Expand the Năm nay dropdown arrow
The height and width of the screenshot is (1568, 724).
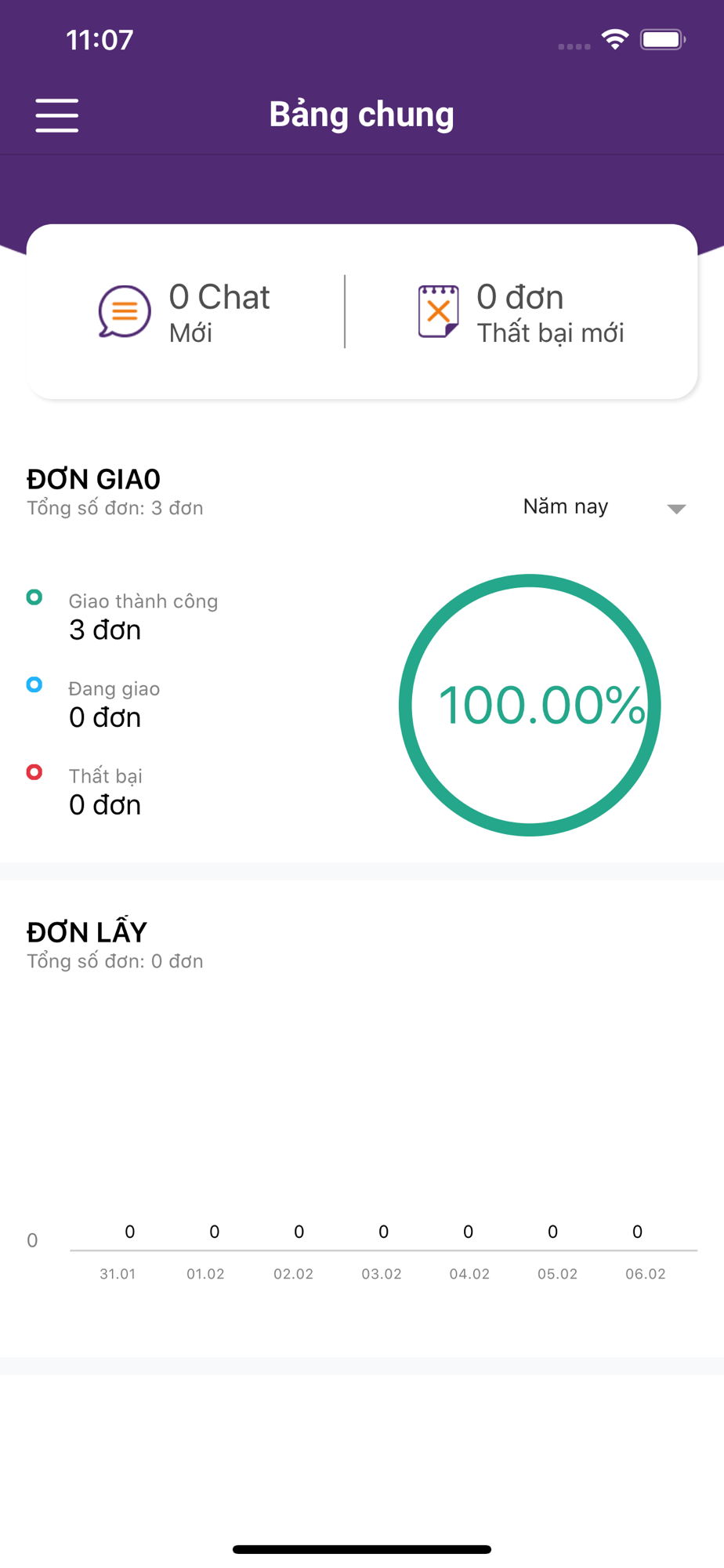click(676, 509)
